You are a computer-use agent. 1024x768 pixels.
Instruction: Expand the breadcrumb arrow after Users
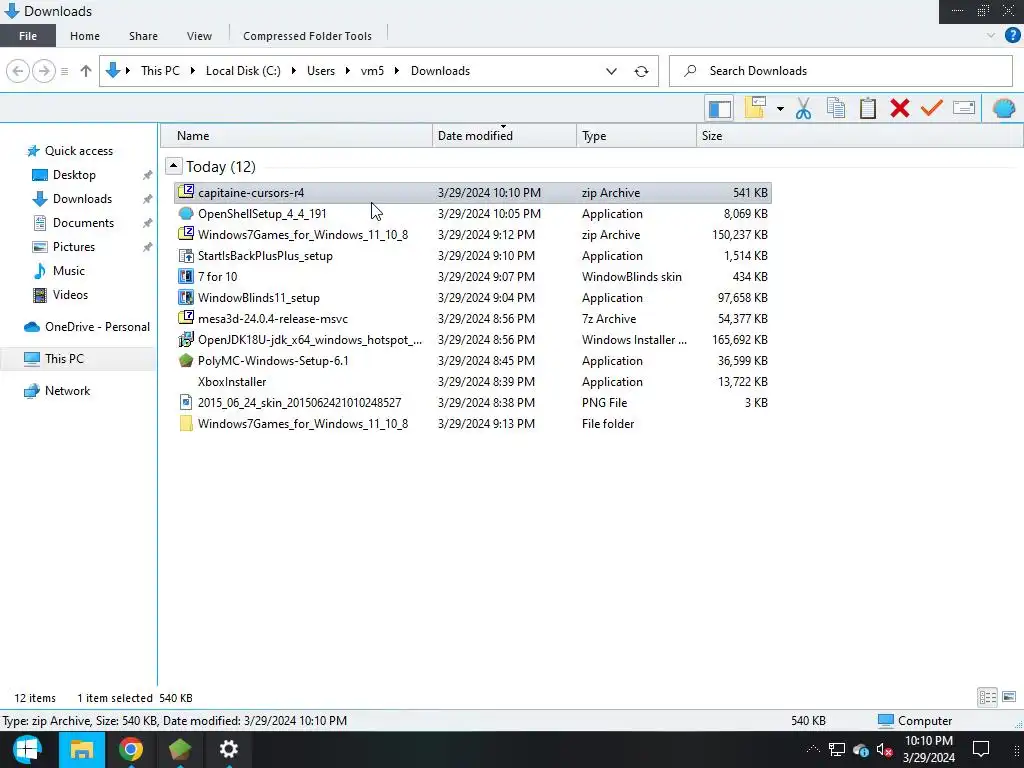click(x=348, y=71)
